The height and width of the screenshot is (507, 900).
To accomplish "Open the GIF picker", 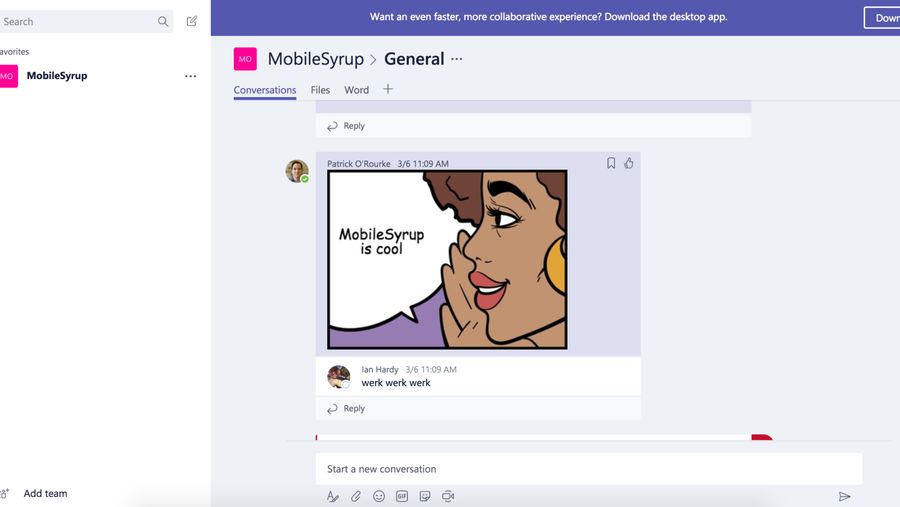I will click(x=402, y=496).
